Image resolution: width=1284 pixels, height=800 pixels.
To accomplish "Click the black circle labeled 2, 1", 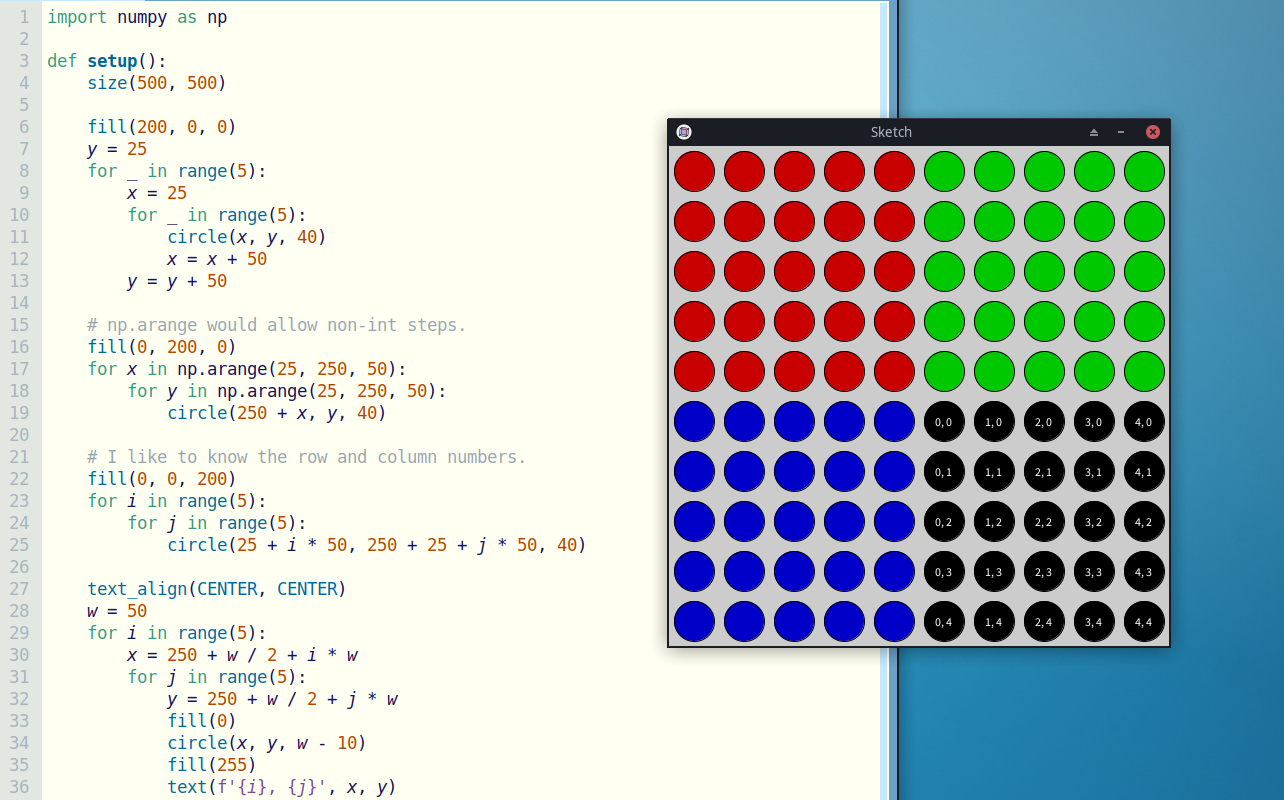I will (1044, 472).
